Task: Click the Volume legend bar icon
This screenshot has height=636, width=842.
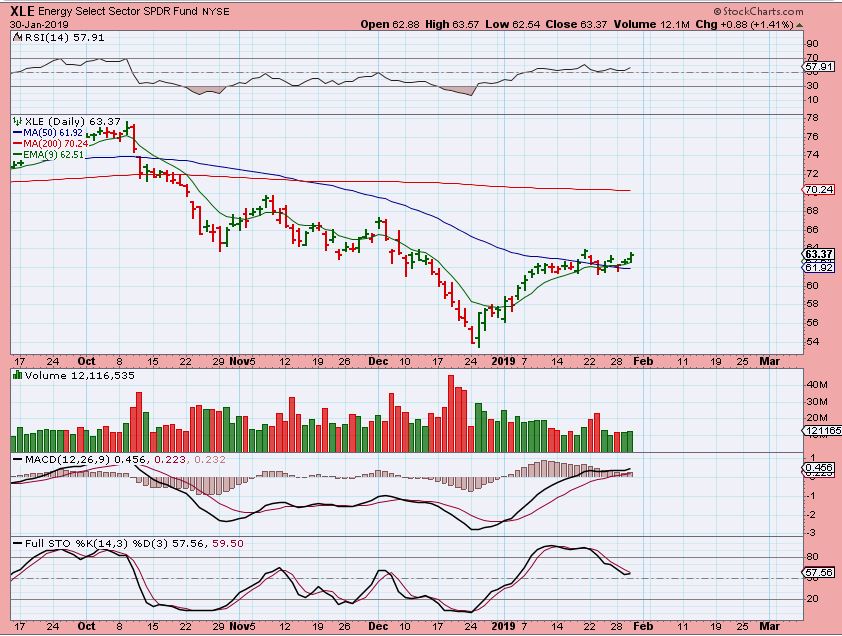Action: click(x=18, y=375)
